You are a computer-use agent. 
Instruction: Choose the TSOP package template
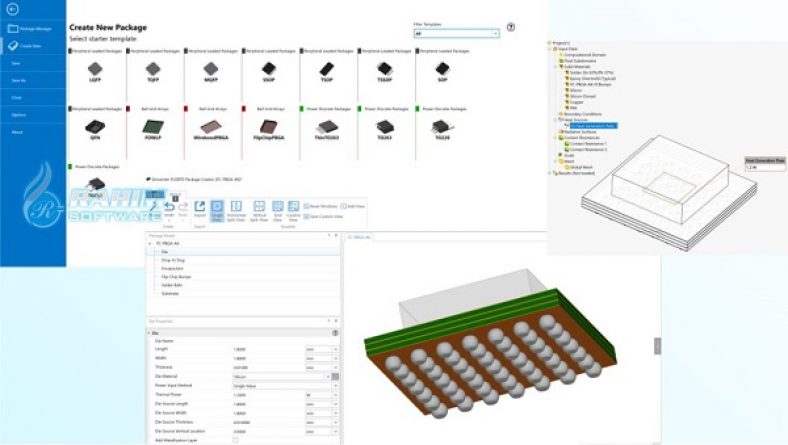pos(327,71)
